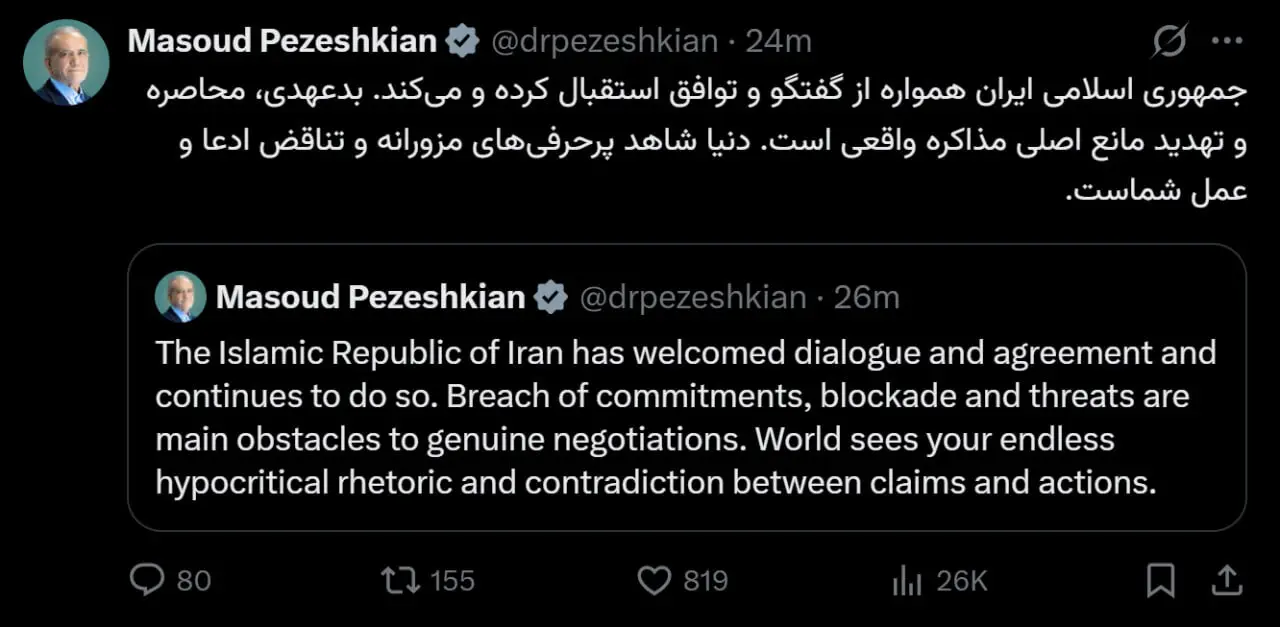Viewport: 1280px width, 627px height.
Task: Open quoted tweet's small profile avatar
Action: coord(180,297)
